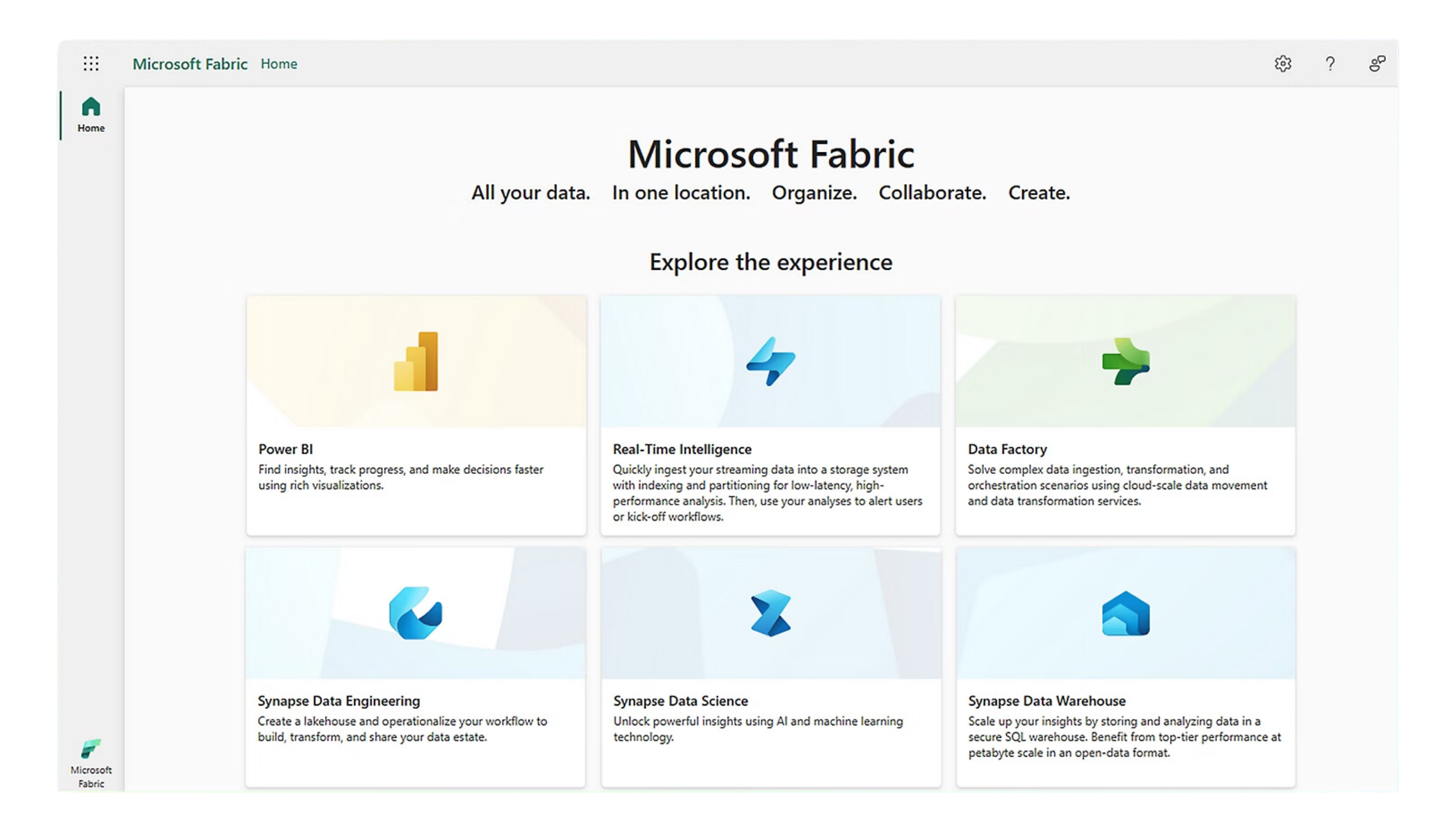Image resolution: width=1456 pixels, height=832 pixels.
Task: Click the green Data Factory icon
Action: coord(1126,361)
